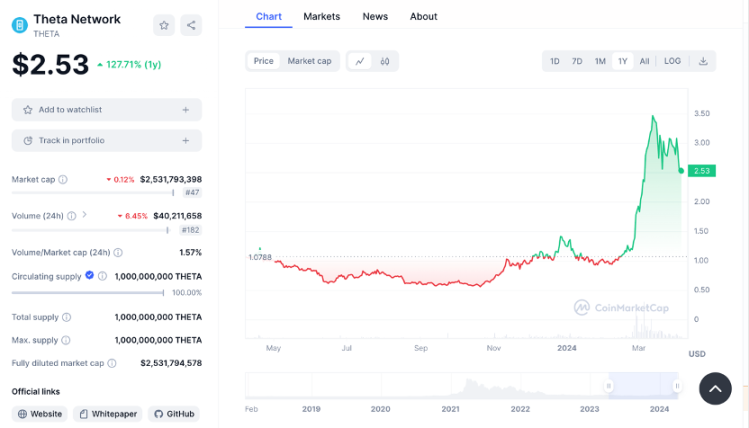The width and height of the screenshot is (749, 428).
Task: Click the #182 volume rank badge
Action: click(x=190, y=230)
